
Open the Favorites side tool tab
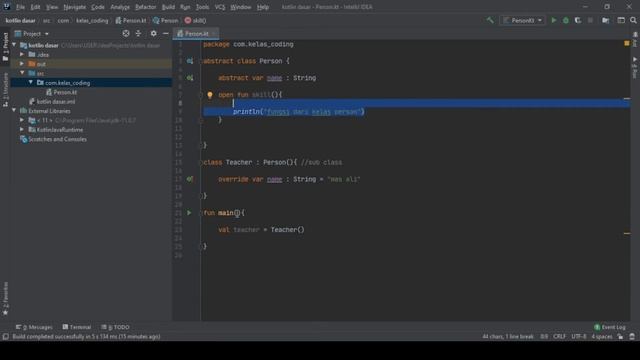pos(5,298)
